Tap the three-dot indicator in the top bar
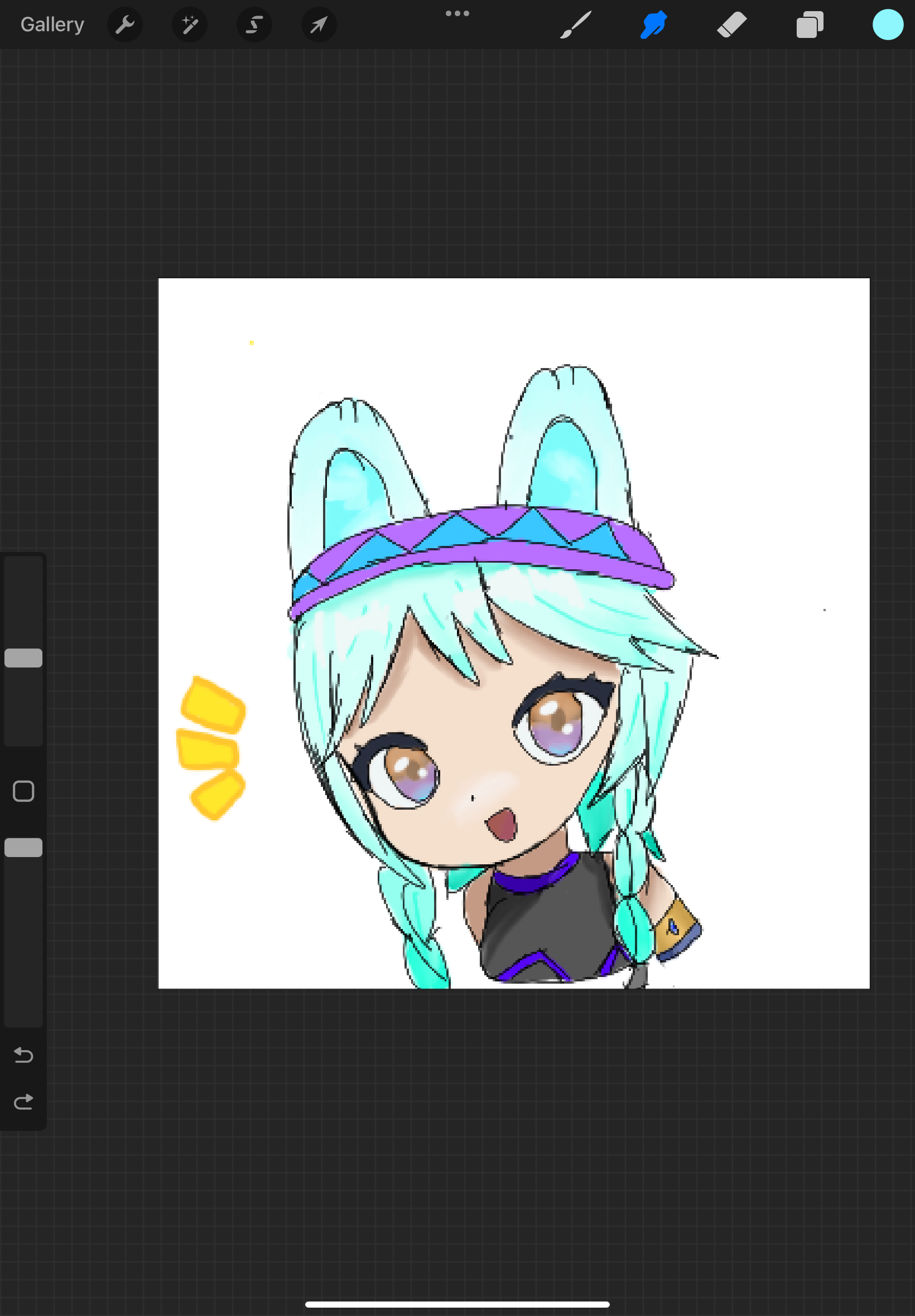Screen dimensions: 915x1316 point(457,12)
